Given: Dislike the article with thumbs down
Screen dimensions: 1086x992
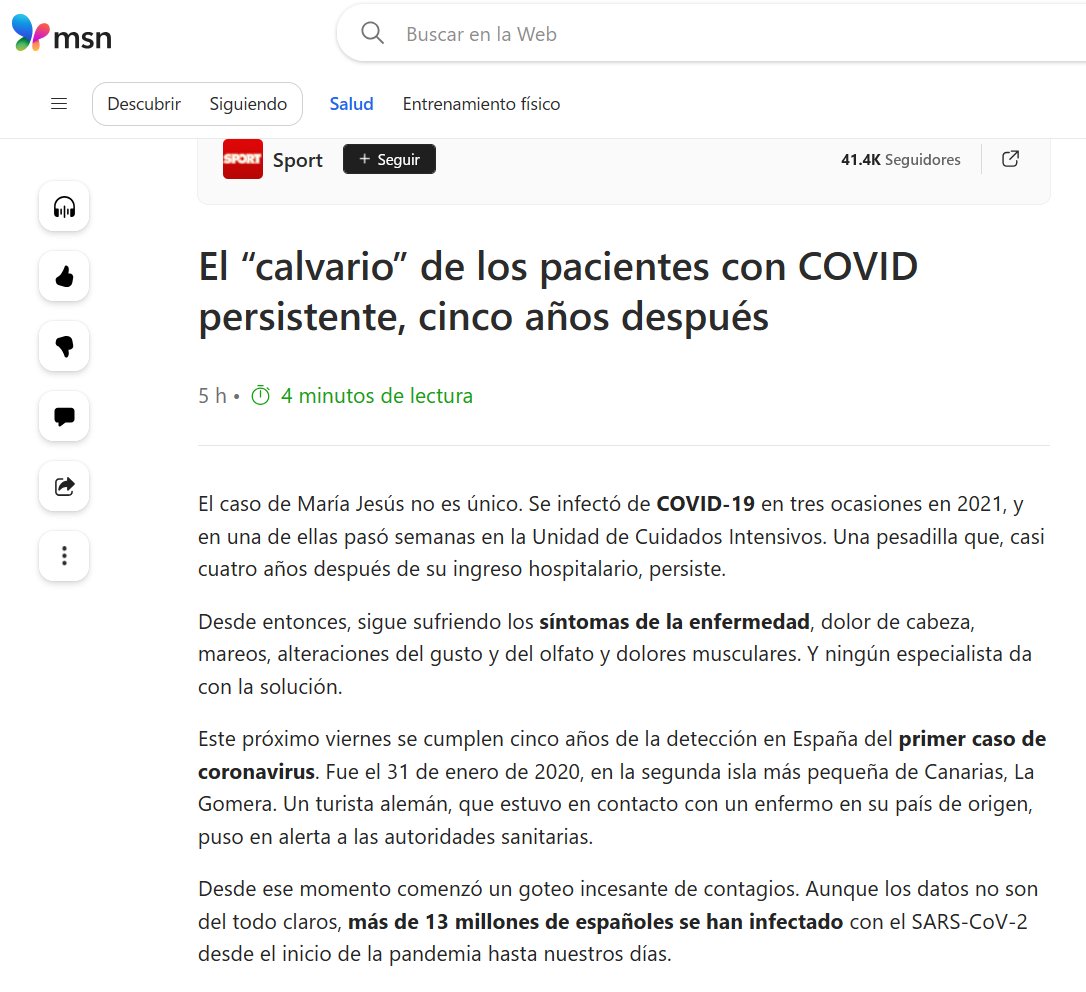Looking at the screenshot, I should pos(64,346).
